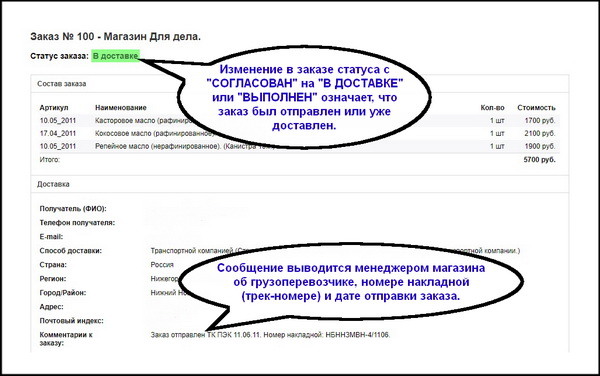Click the 'Доставка' section header
The width and height of the screenshot is (600, 376).
coord(53,184)
